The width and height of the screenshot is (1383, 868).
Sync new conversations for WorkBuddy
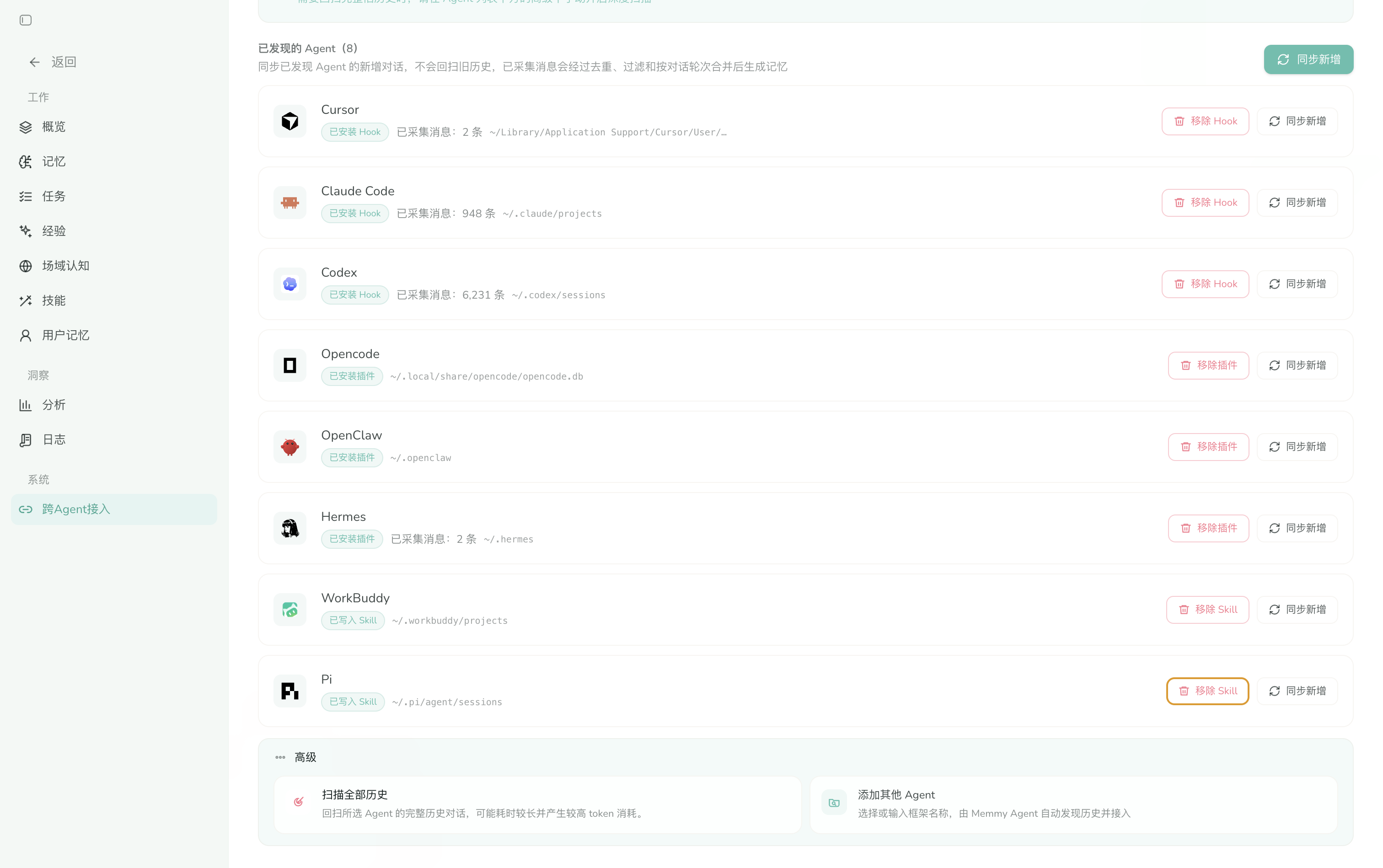[1297, 610]
